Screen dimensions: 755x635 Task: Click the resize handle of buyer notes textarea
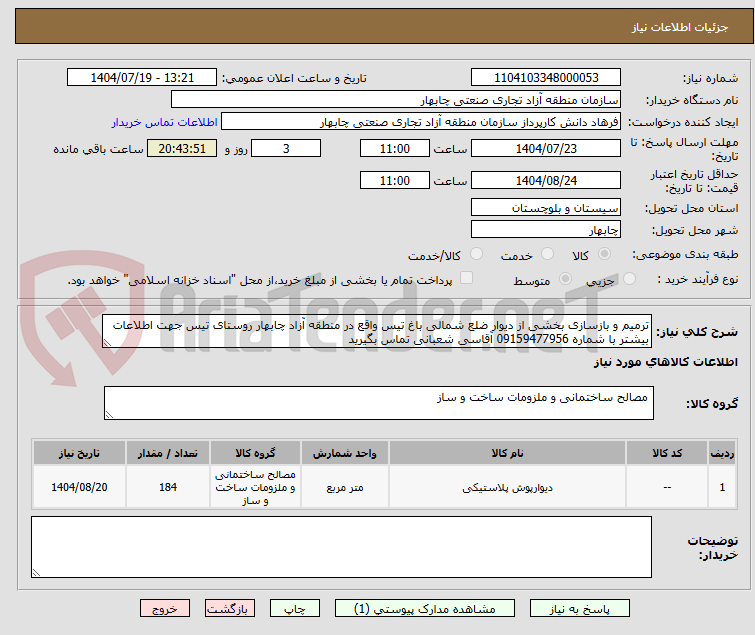pos(36,573)
